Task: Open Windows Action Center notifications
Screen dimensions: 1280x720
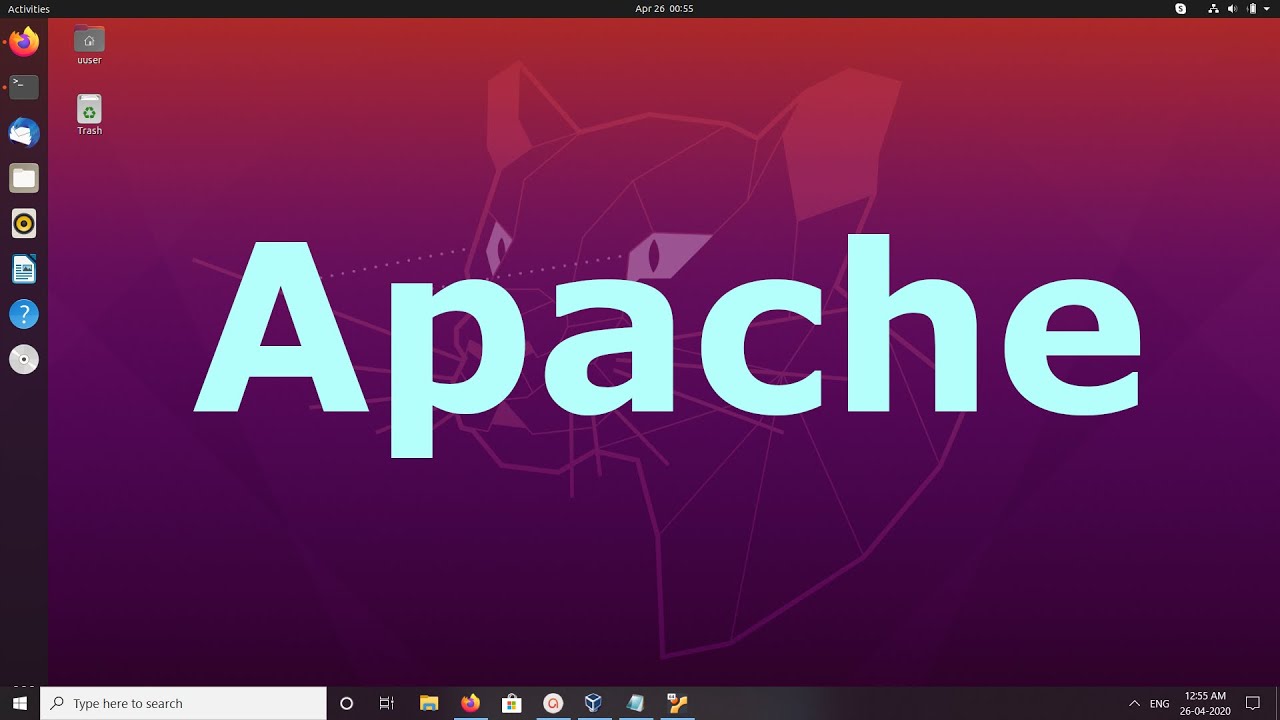Action: click(1253, 703)
